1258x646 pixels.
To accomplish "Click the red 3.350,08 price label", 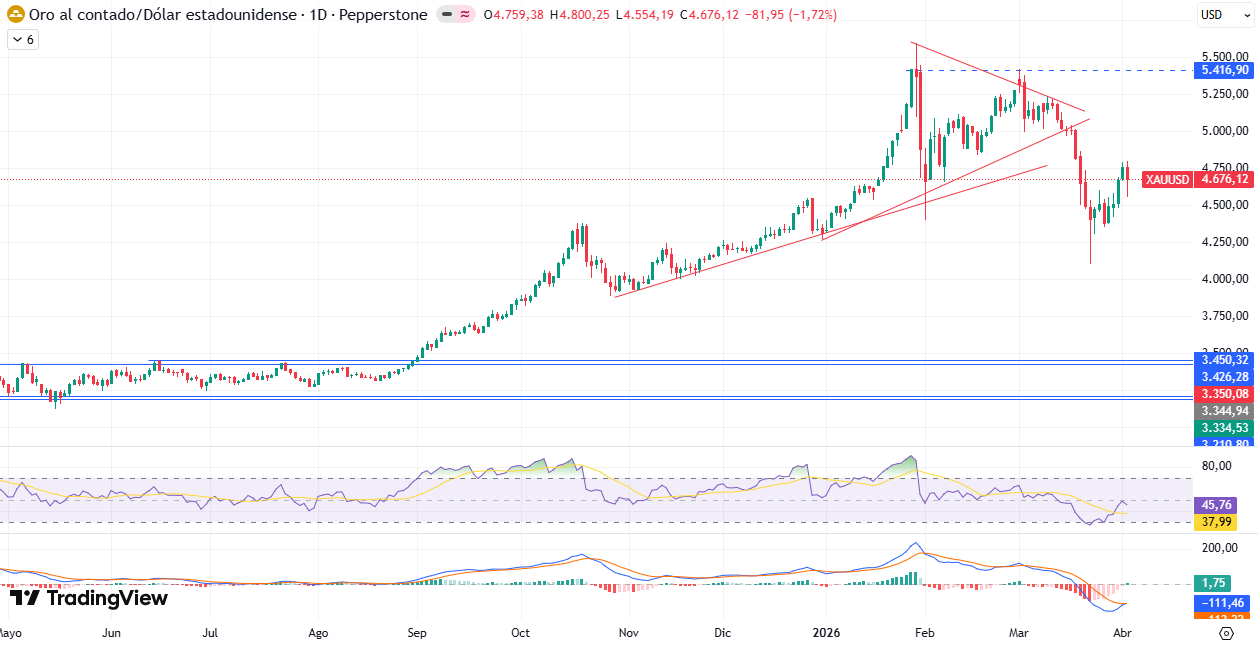I will coord(1225,394).
